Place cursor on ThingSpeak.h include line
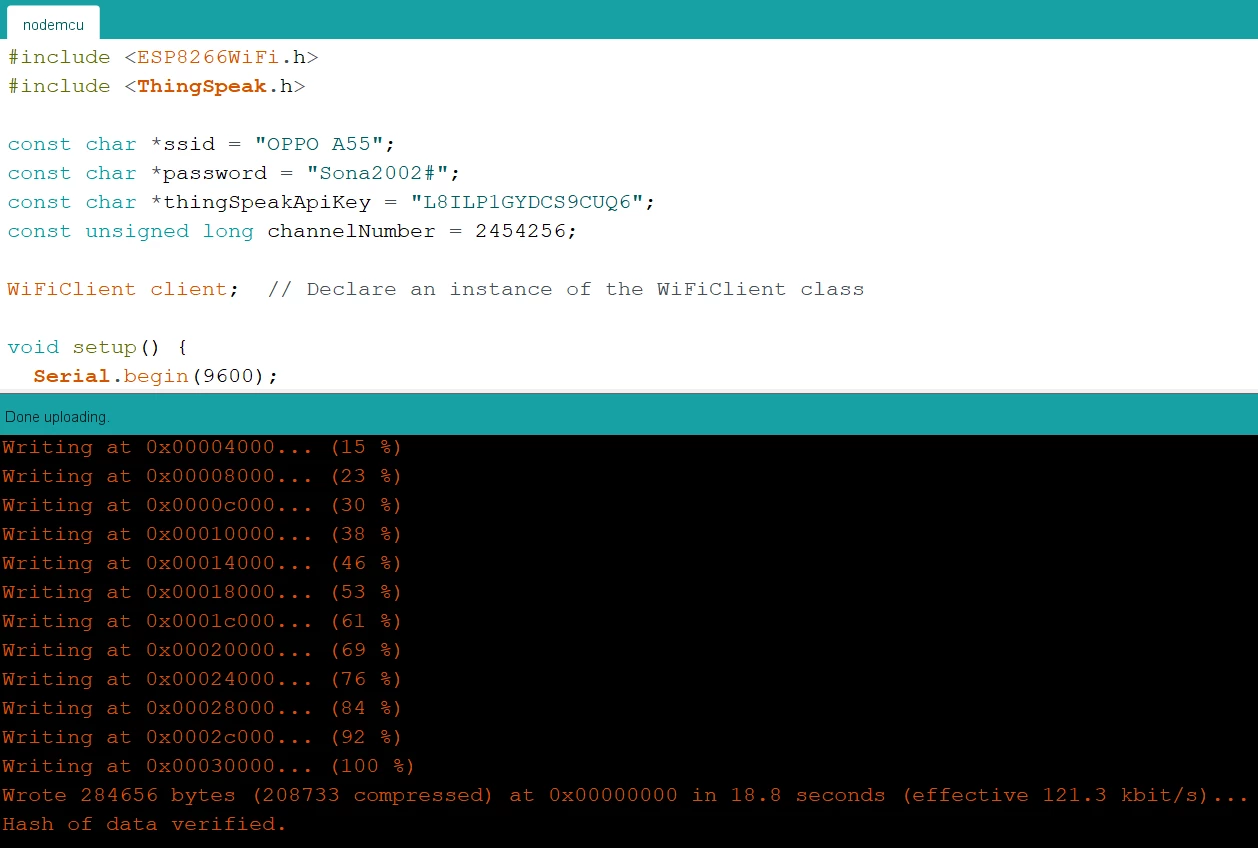This screenshot has width=1258, height=848. 156,86
